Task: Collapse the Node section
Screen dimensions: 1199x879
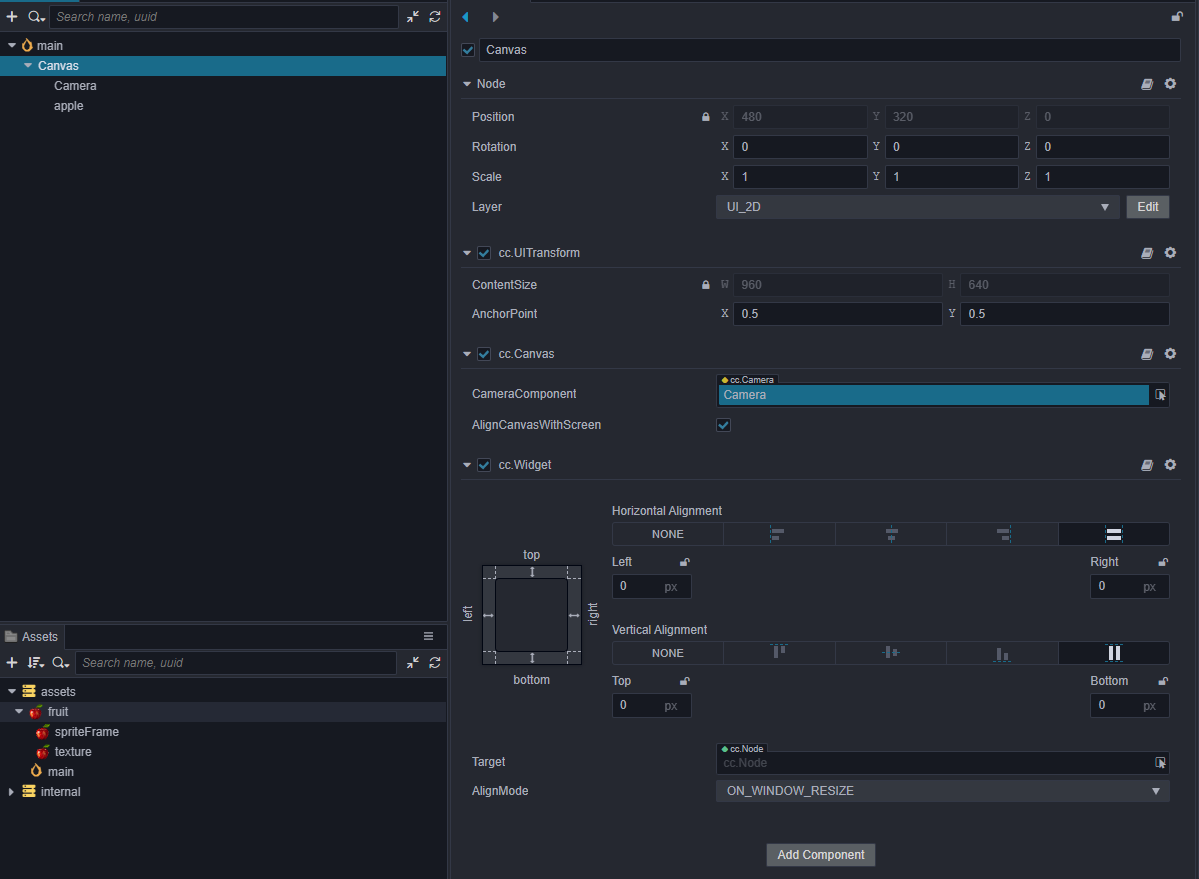Action: 466,84
